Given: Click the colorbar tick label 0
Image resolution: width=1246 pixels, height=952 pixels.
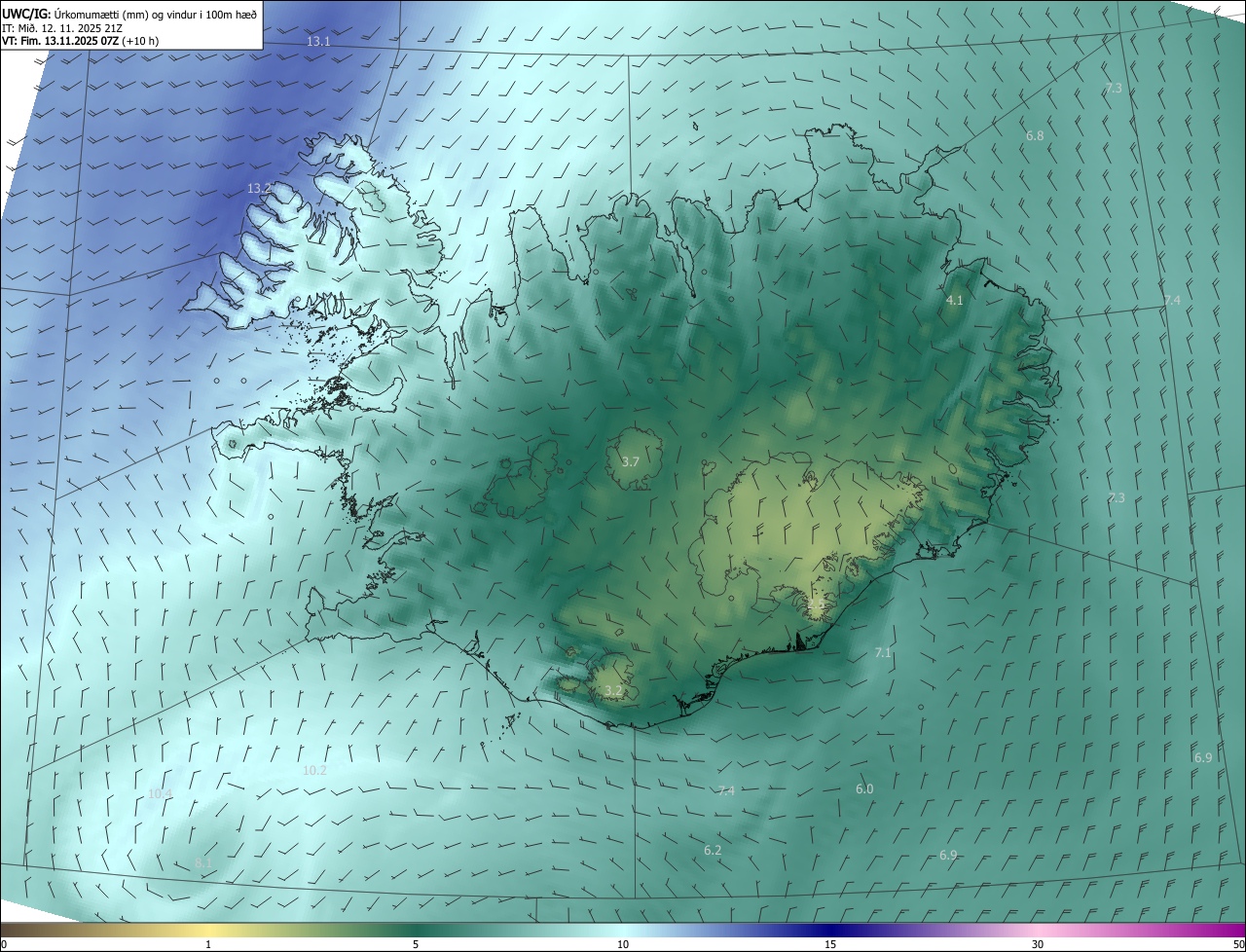Looking at the screenshot, I should (4, 945).
